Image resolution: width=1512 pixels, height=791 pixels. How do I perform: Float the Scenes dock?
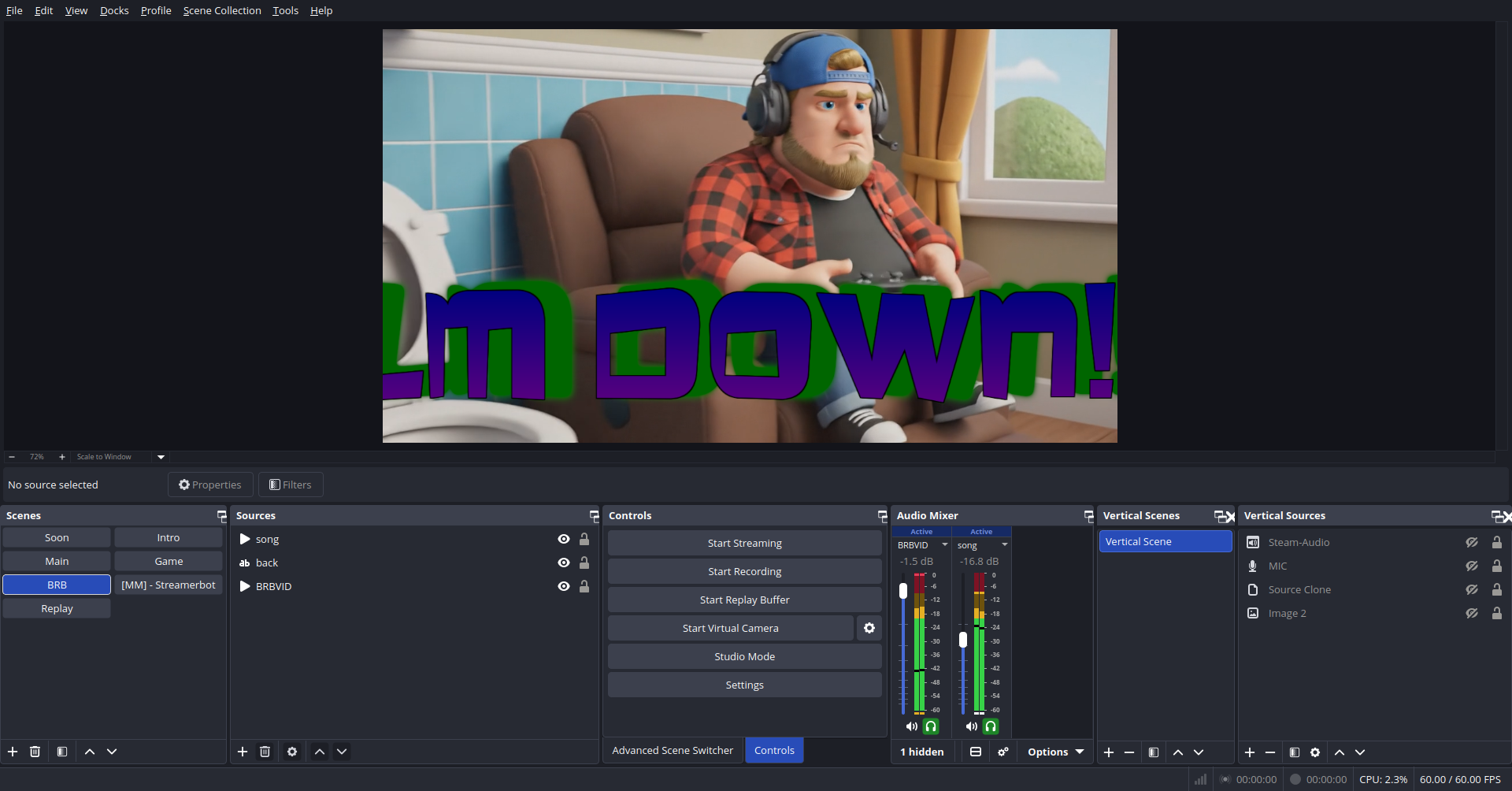click(x=221, y=515)
